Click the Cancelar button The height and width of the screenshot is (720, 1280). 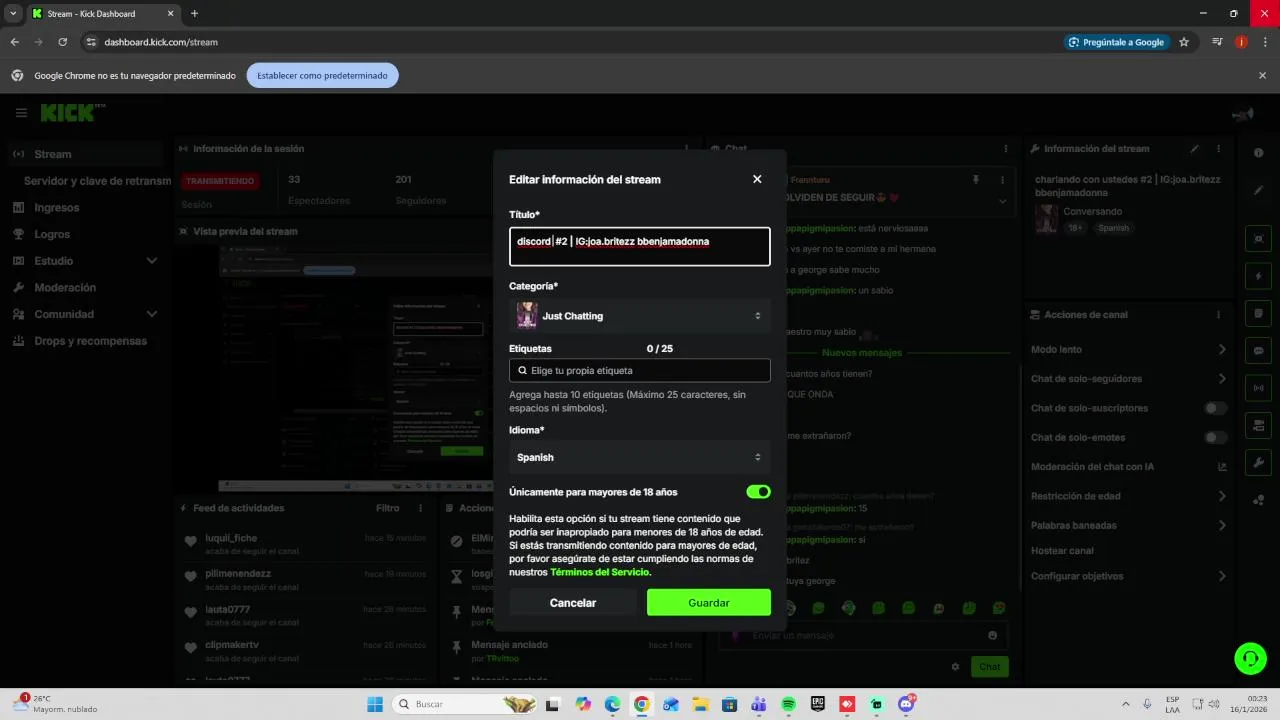tap(573, 602)
